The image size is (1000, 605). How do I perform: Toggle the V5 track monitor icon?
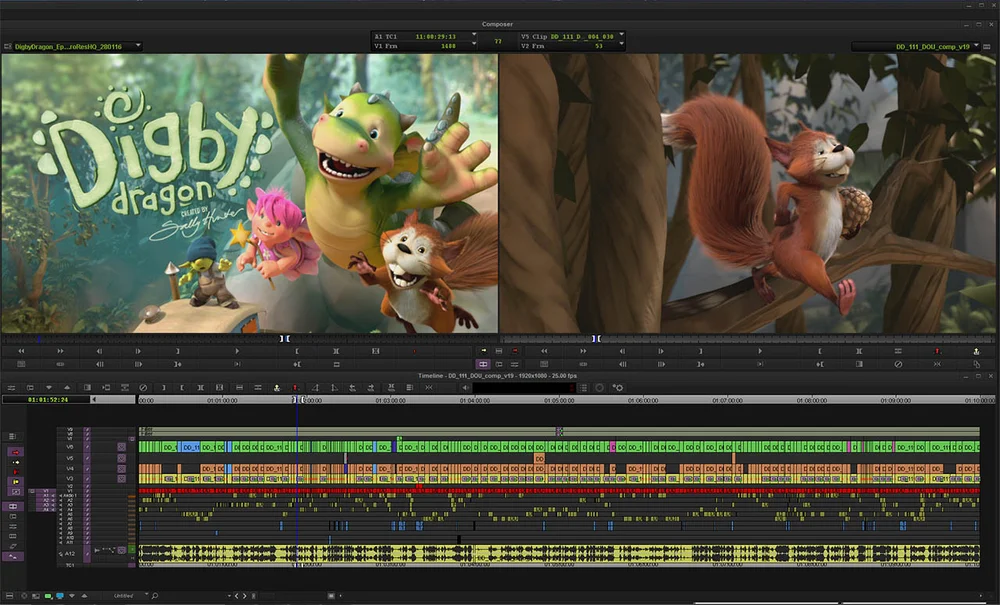[121, 458]
